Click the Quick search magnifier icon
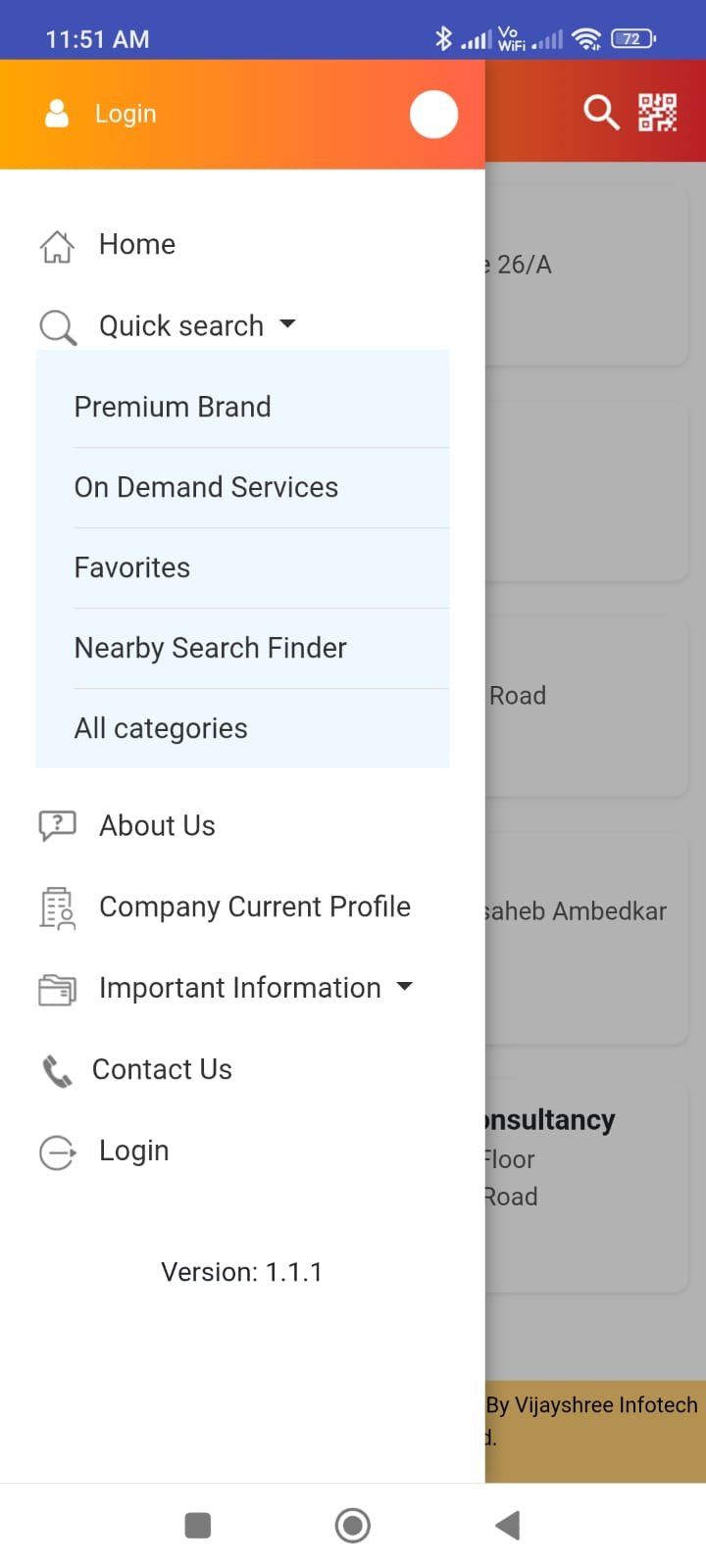Image resolution: width=706 pixels, height=1568 pixels. coord(57,327)
